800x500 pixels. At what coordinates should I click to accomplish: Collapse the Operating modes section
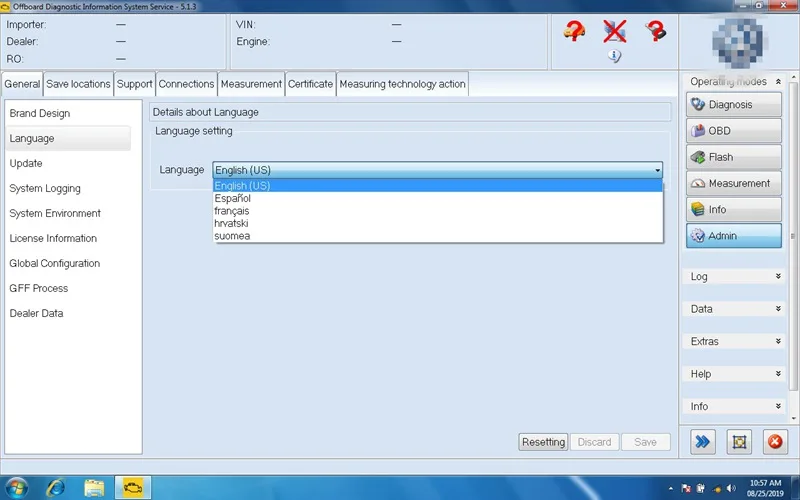coord(778,82)
